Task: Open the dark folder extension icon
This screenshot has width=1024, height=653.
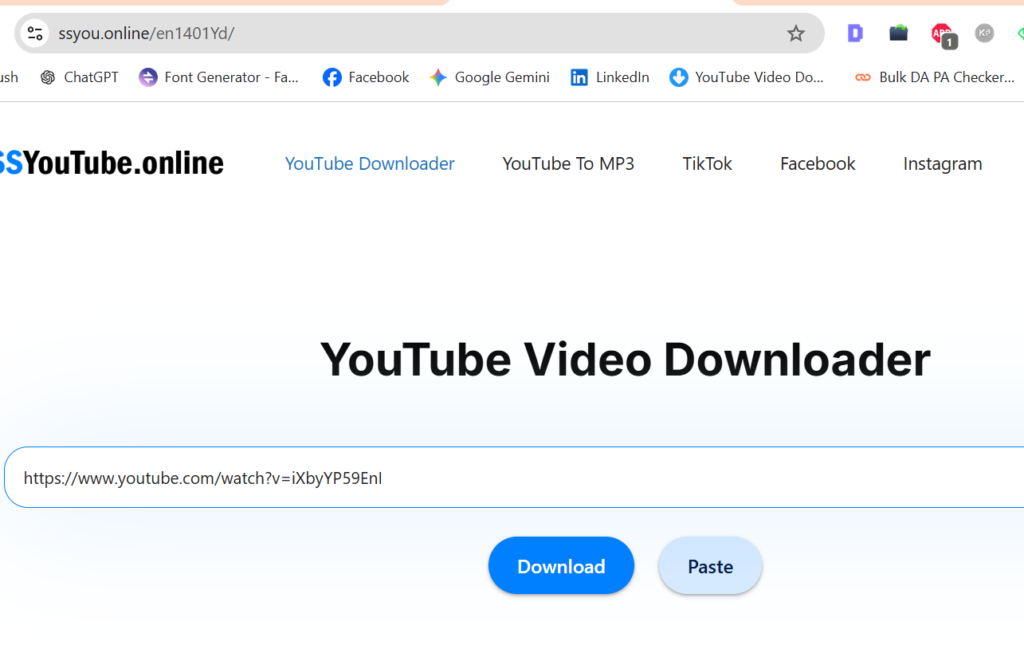Action: pos(899,33)
